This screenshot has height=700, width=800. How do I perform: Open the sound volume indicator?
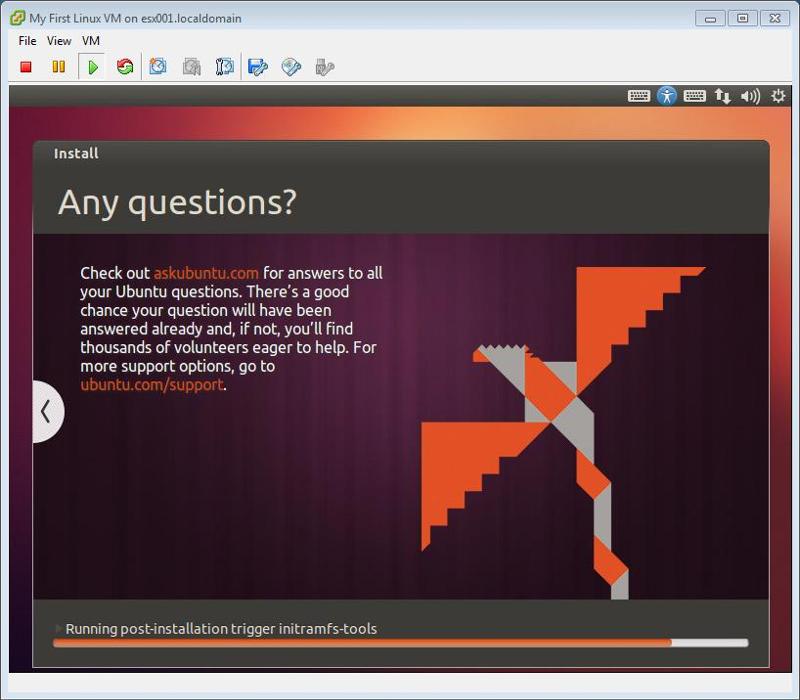click(751, 96)
